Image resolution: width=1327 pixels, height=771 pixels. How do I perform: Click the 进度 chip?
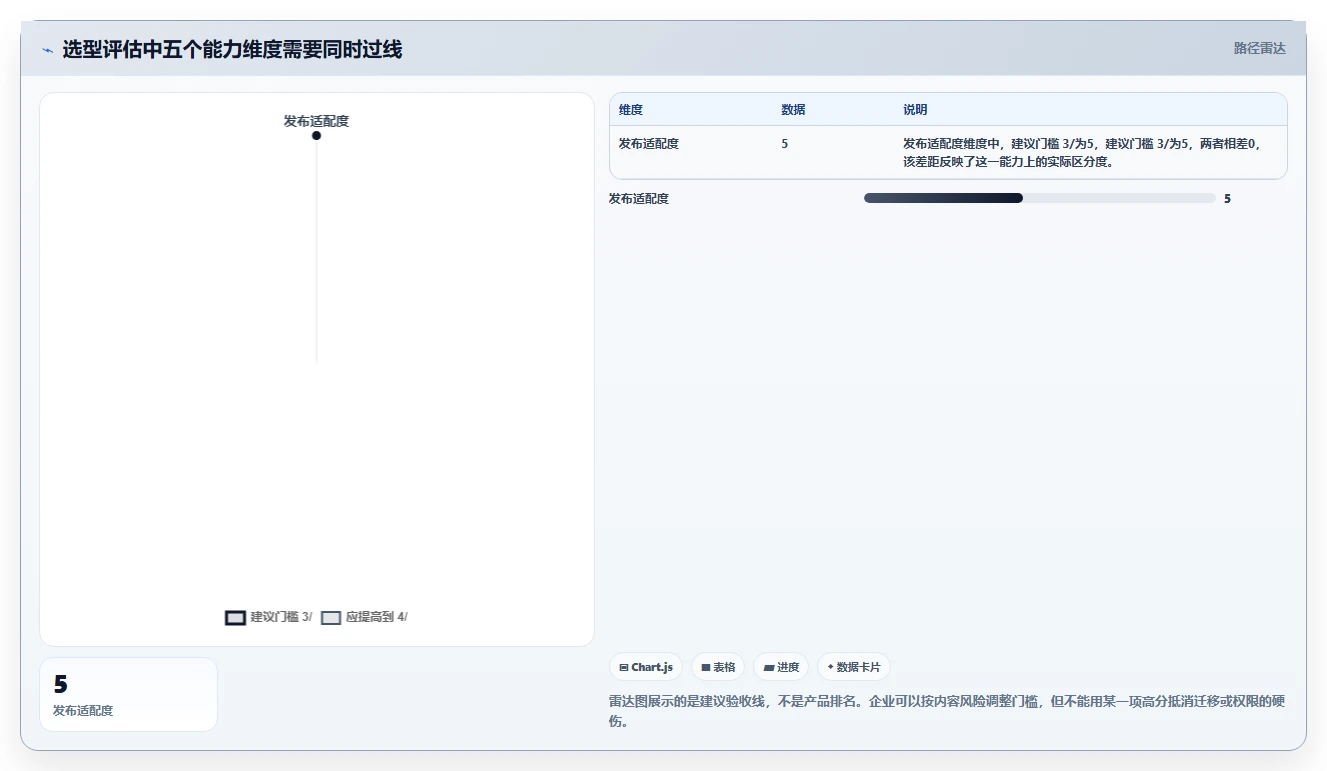781,667
